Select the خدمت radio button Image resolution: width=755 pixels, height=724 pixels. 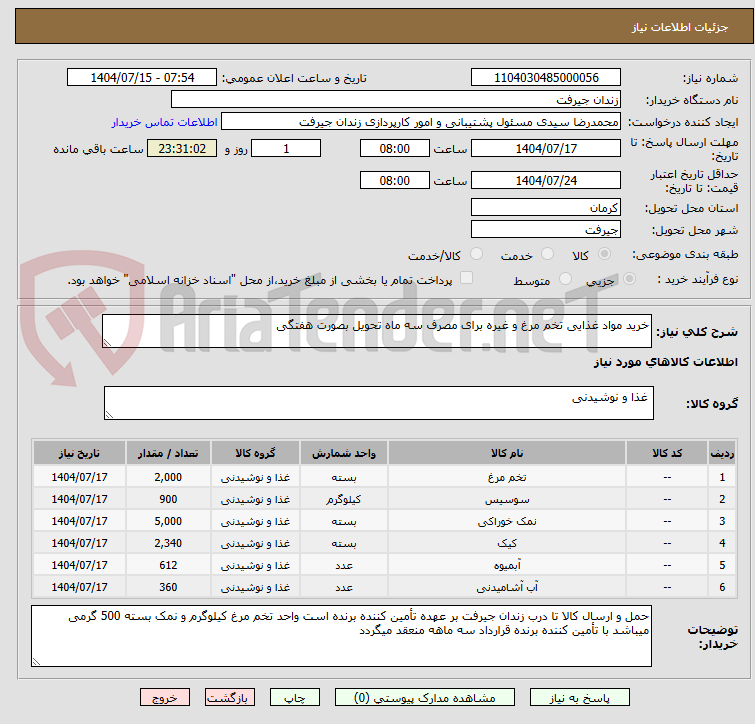[x=547, y=254]
